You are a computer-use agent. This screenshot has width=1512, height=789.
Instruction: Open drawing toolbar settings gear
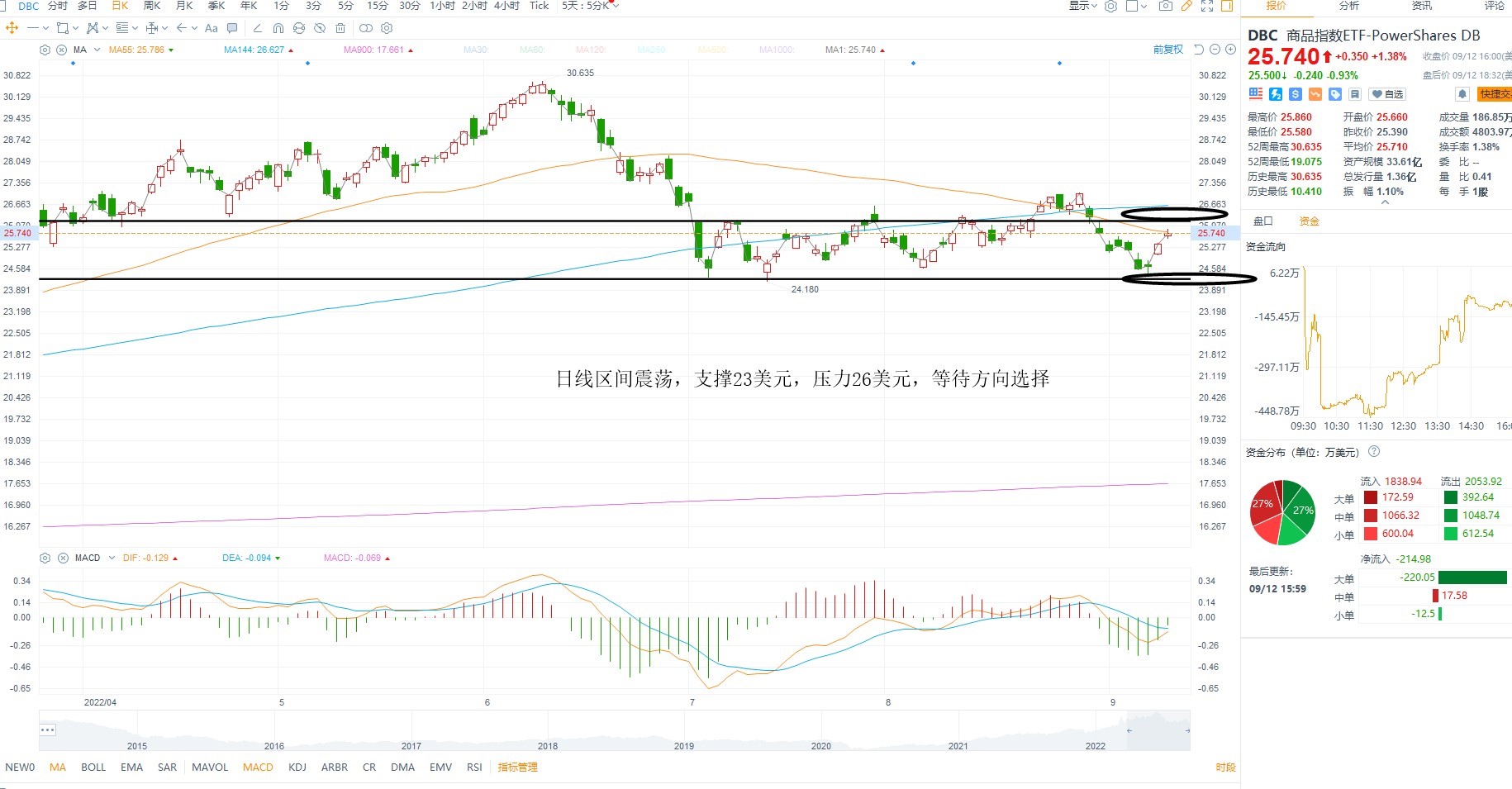click(387, 28)
